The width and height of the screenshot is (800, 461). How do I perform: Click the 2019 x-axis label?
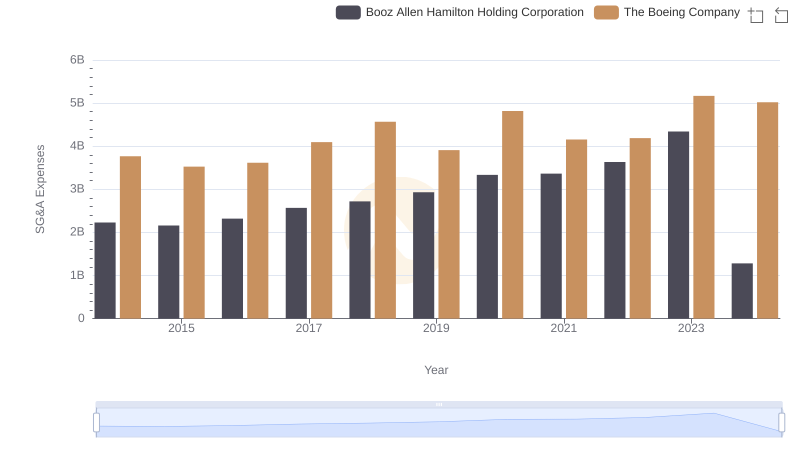tap(436, 328)
